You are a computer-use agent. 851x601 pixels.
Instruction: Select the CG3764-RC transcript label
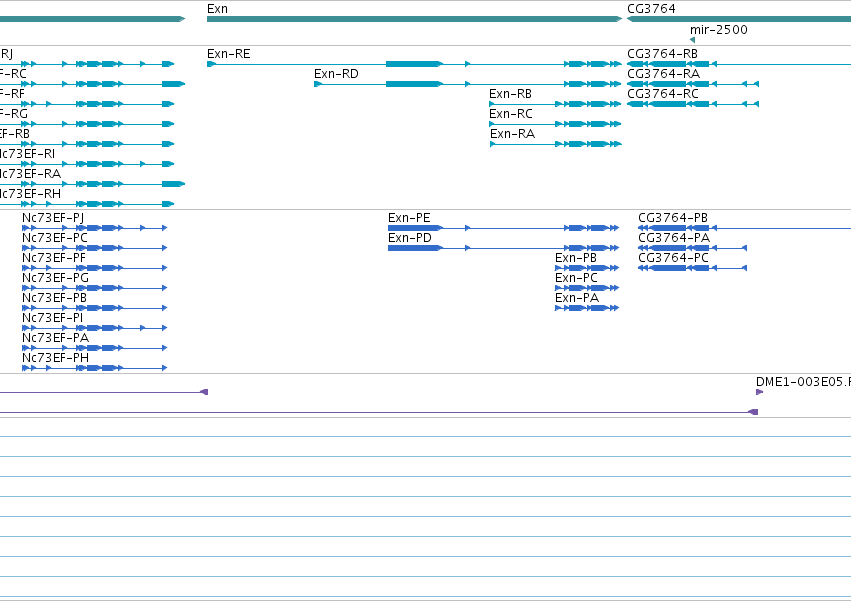click(663, 94)
